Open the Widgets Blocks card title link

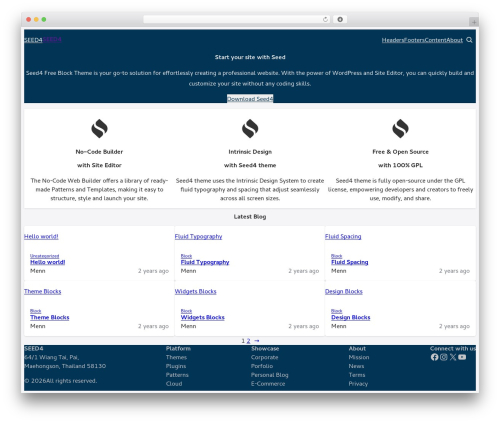[195, 291]
